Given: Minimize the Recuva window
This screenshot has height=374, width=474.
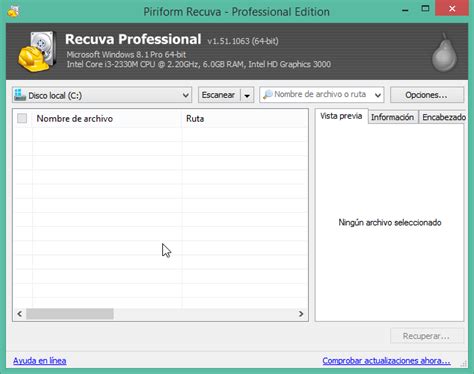Looking at the screenshot, I should point(405,10).
